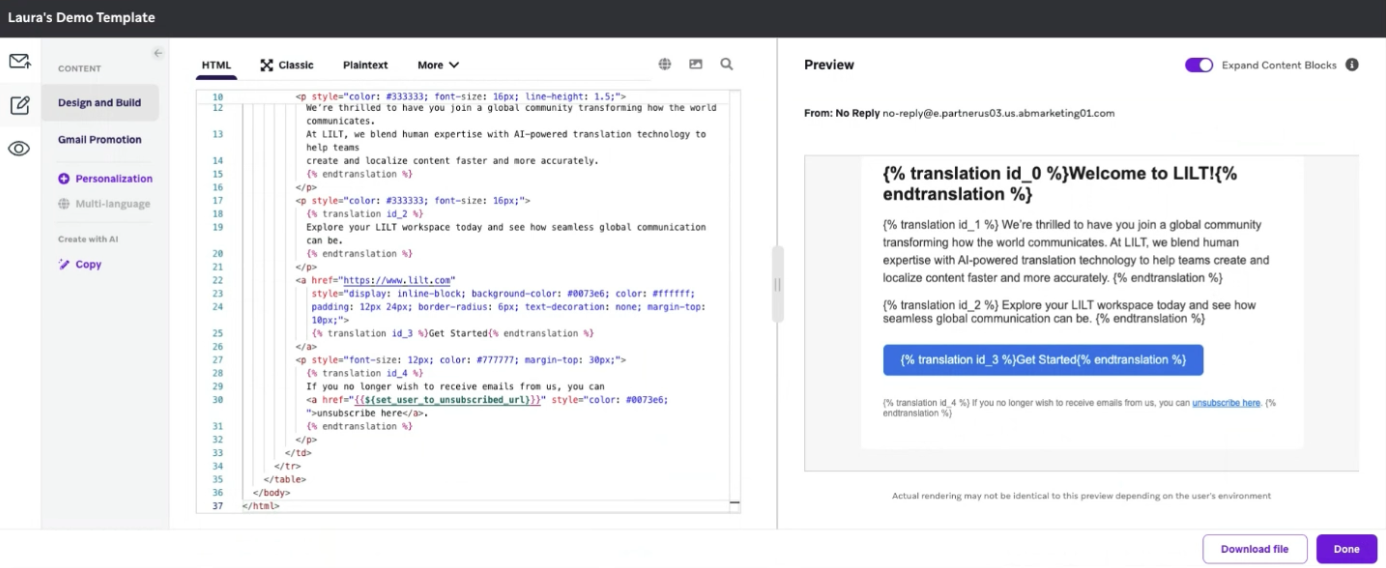Open Gmail Promotion in the sidebar
Image resolution: width=1386 pixels, height=568 pixels.
point(100,140)
